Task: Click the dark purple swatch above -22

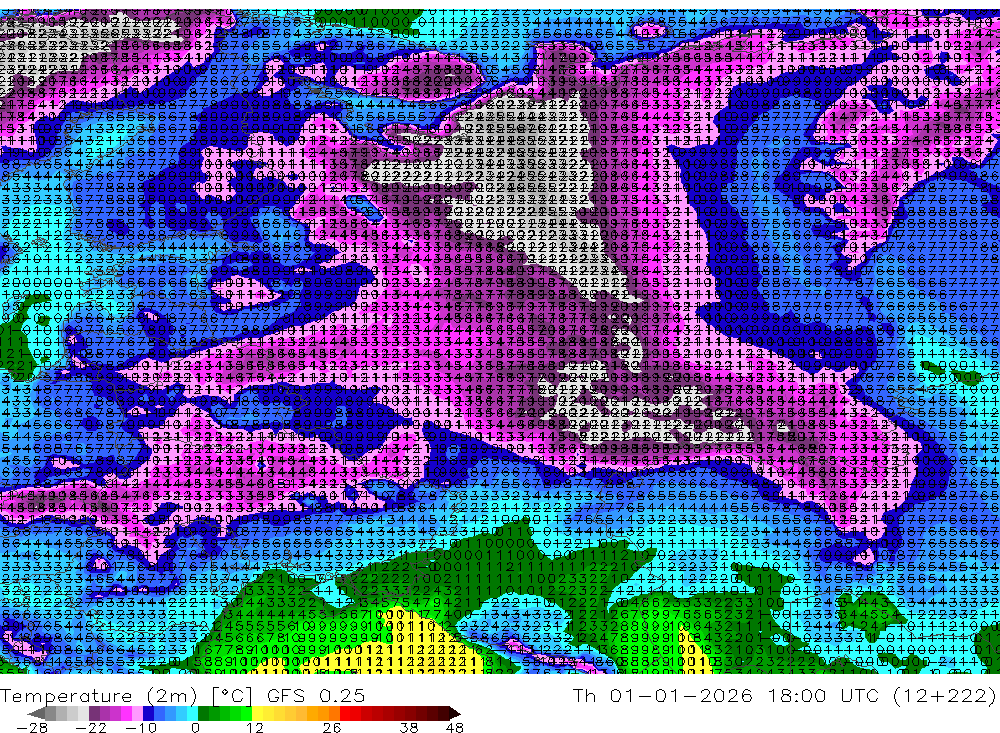Action: (94, 713)
